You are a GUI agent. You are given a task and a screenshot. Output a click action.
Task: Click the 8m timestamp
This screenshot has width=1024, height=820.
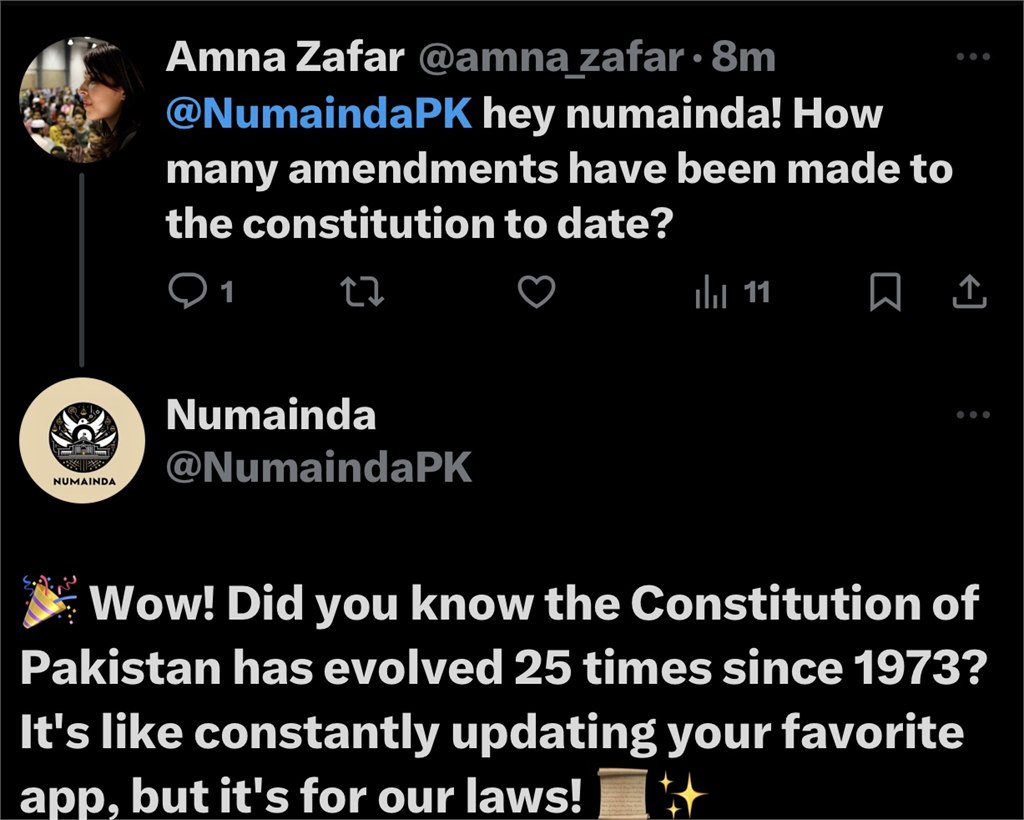click(x=746, y=57)
